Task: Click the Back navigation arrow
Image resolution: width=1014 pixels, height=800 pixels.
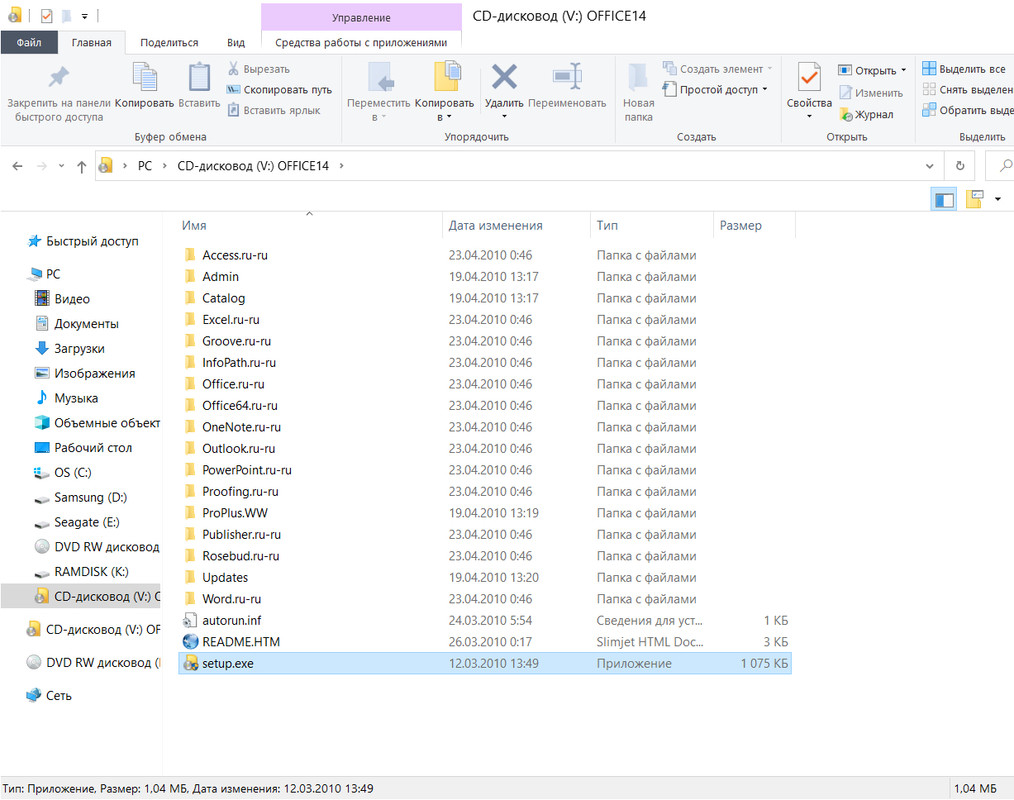Action: (x=17, y=166)
